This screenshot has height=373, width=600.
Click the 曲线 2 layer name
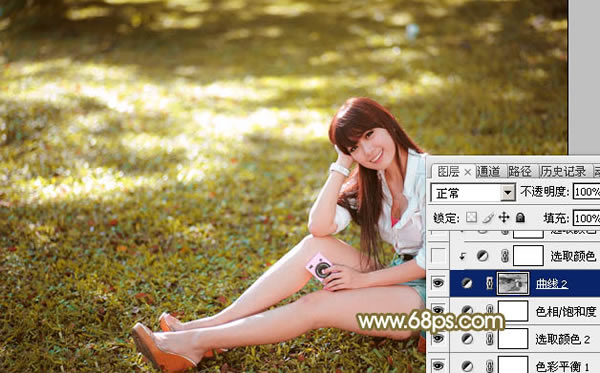point(552,283)
